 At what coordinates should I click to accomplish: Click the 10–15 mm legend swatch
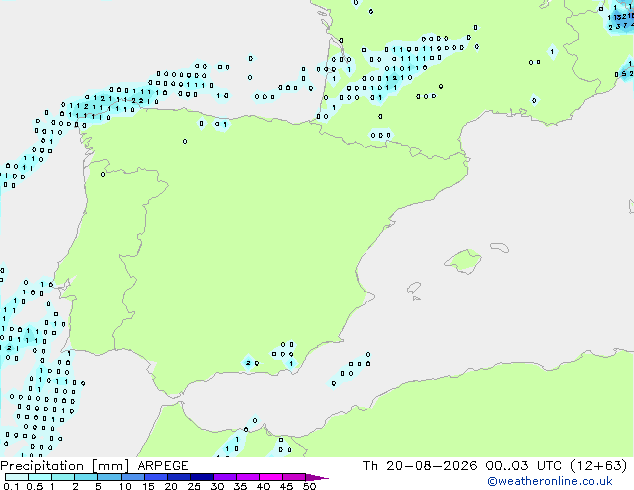pyautogui.click(x=133, y=477)
